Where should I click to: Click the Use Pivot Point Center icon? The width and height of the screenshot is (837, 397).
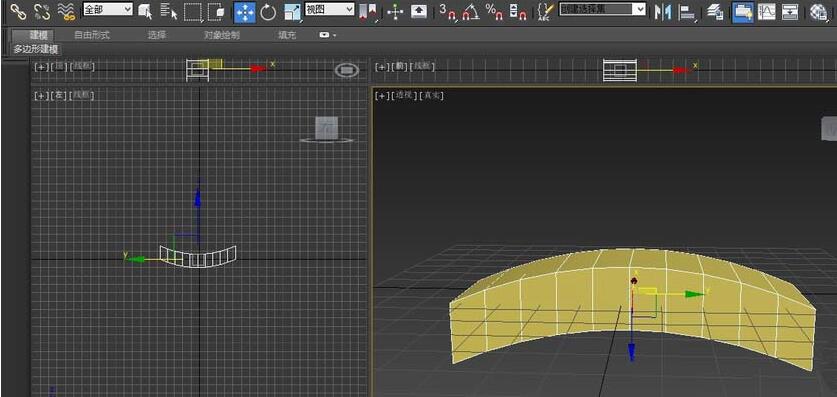click(x=368, y=12)
